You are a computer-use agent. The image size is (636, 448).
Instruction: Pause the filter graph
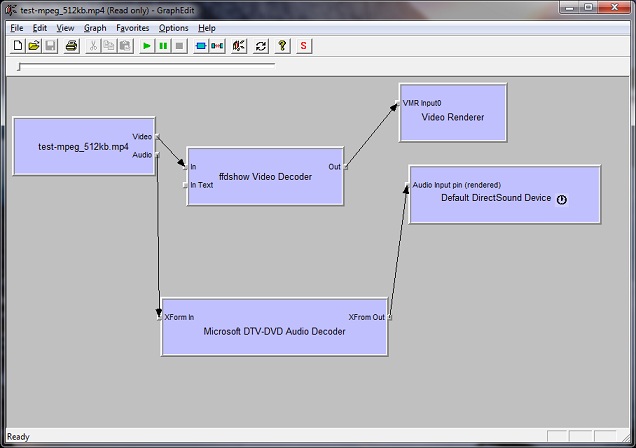[x=163, y=46]
